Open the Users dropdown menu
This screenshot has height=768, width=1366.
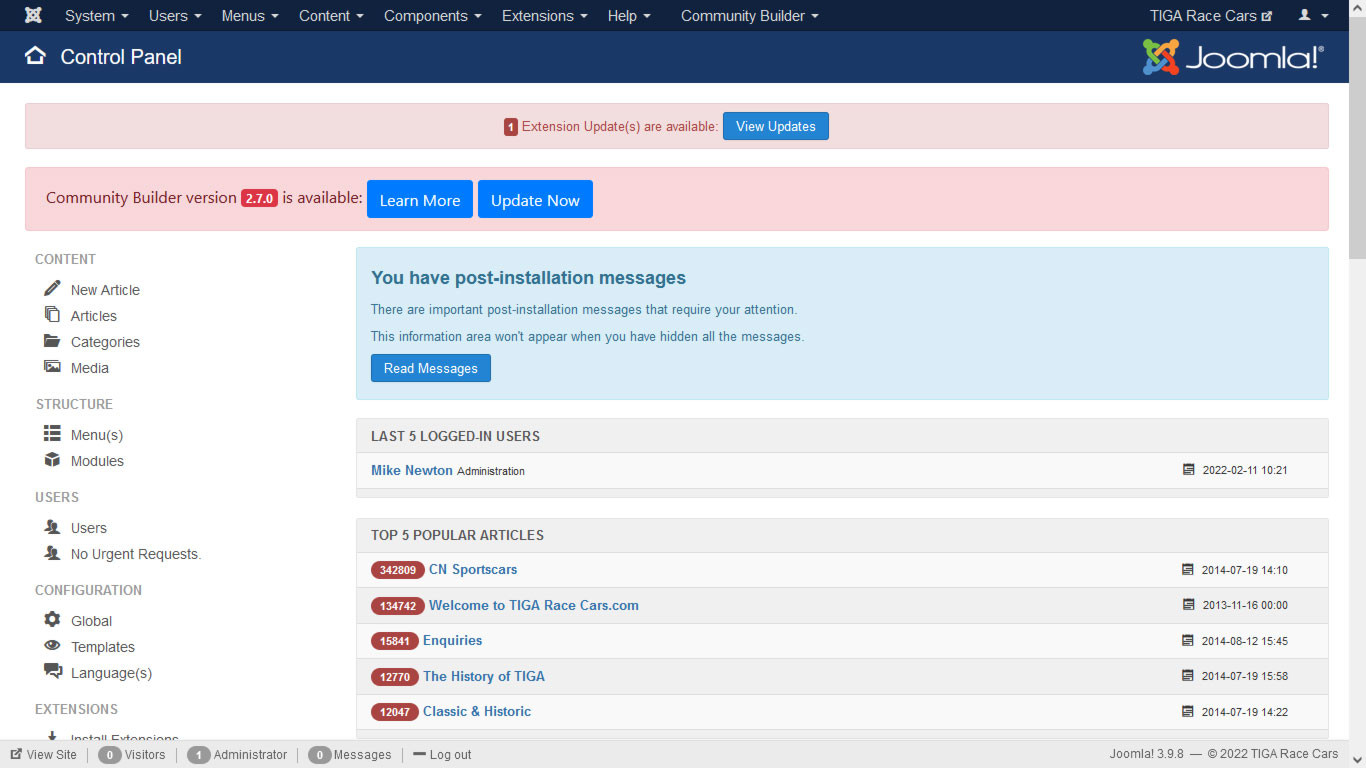[x=175, y=16]
